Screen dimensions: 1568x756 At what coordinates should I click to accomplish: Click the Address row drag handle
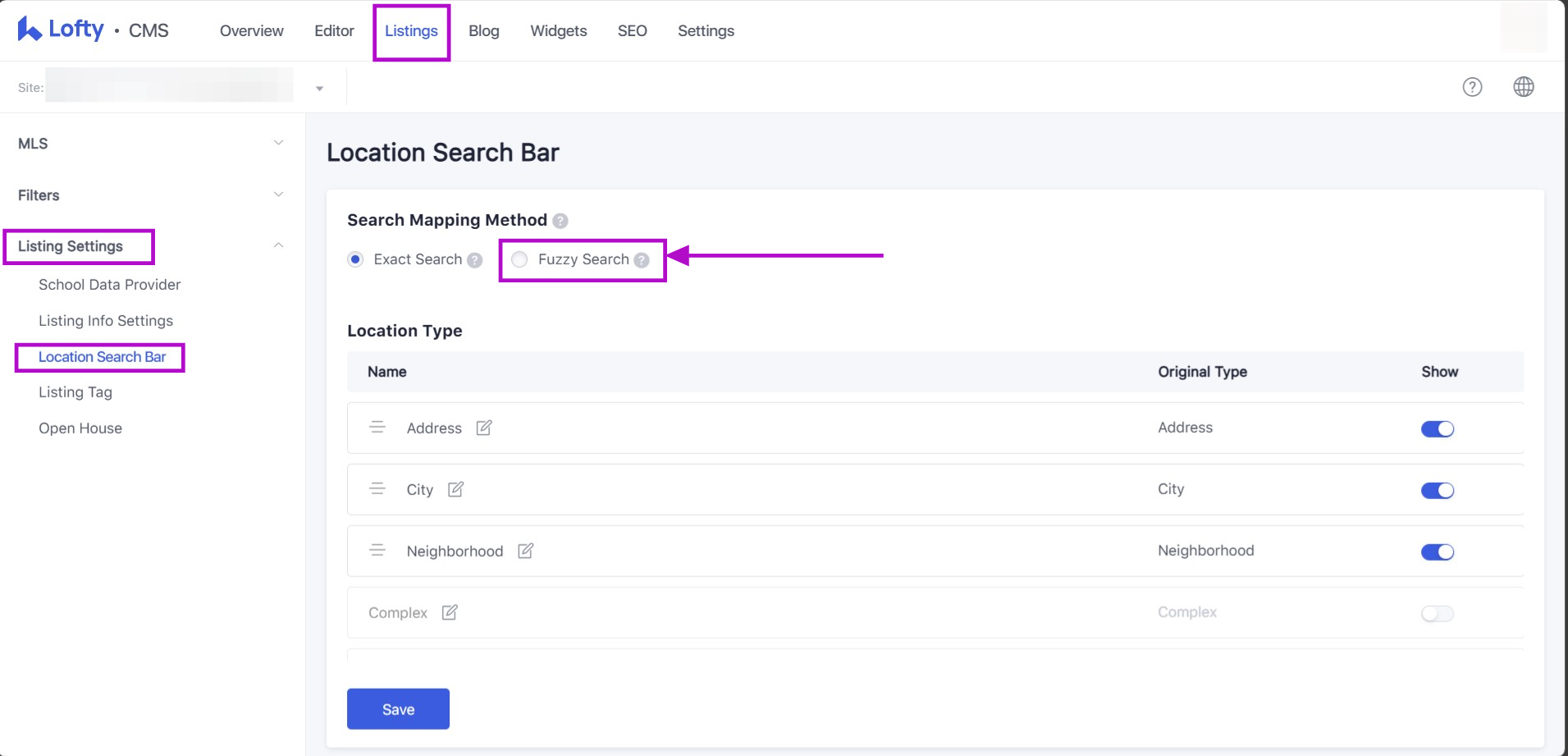pyautogui.click(x=377, y=428)
